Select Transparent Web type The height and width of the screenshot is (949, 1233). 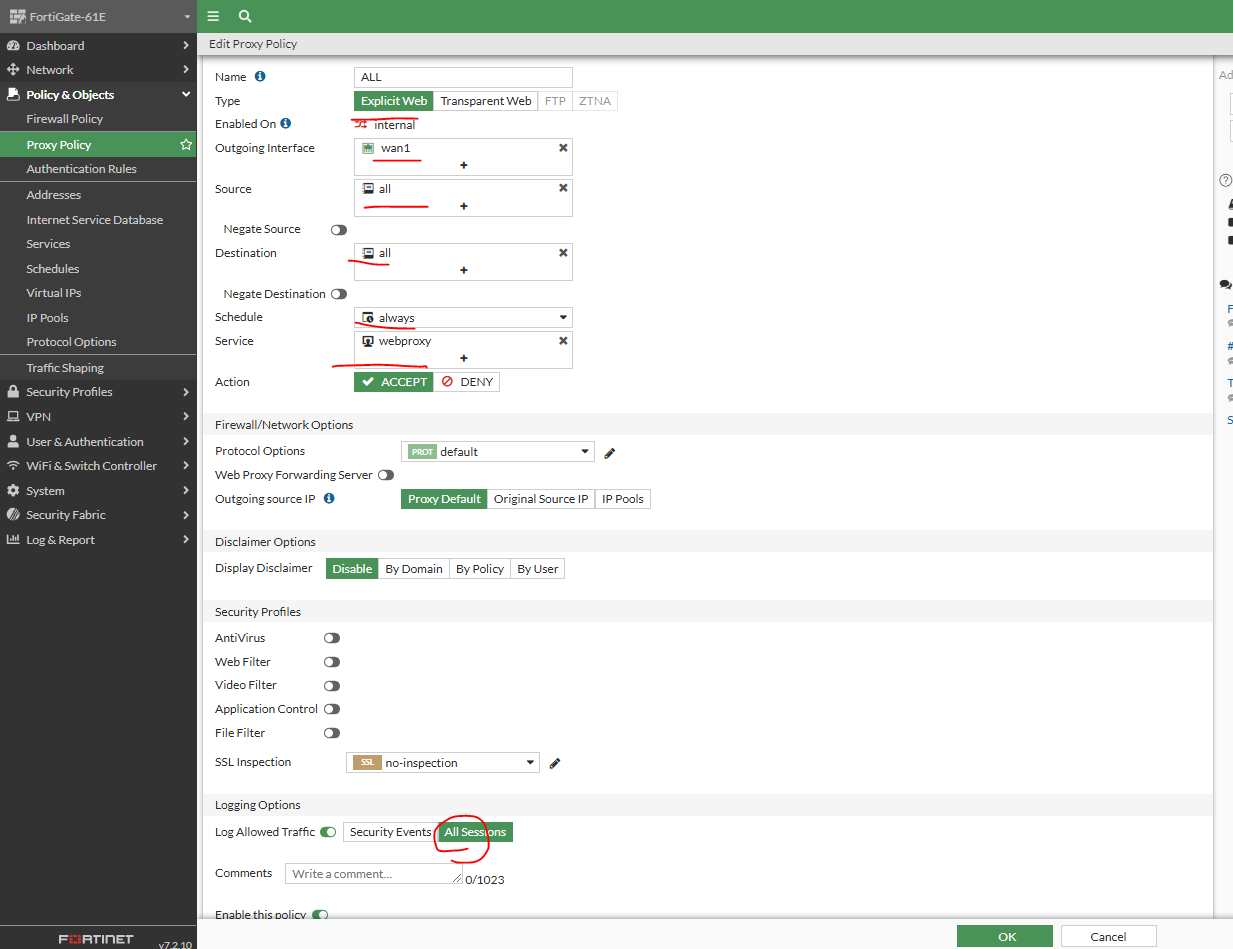click(486, 101)
